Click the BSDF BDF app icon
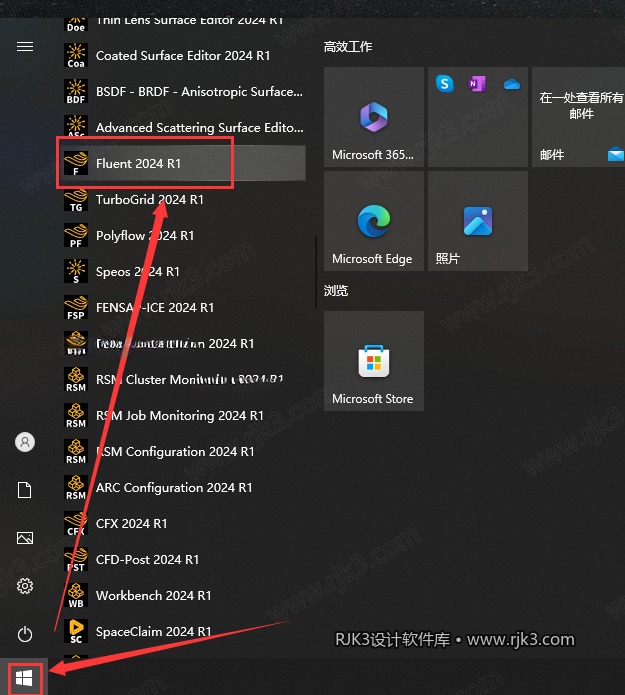Viewport: 625px width, 695px height. 76,91
